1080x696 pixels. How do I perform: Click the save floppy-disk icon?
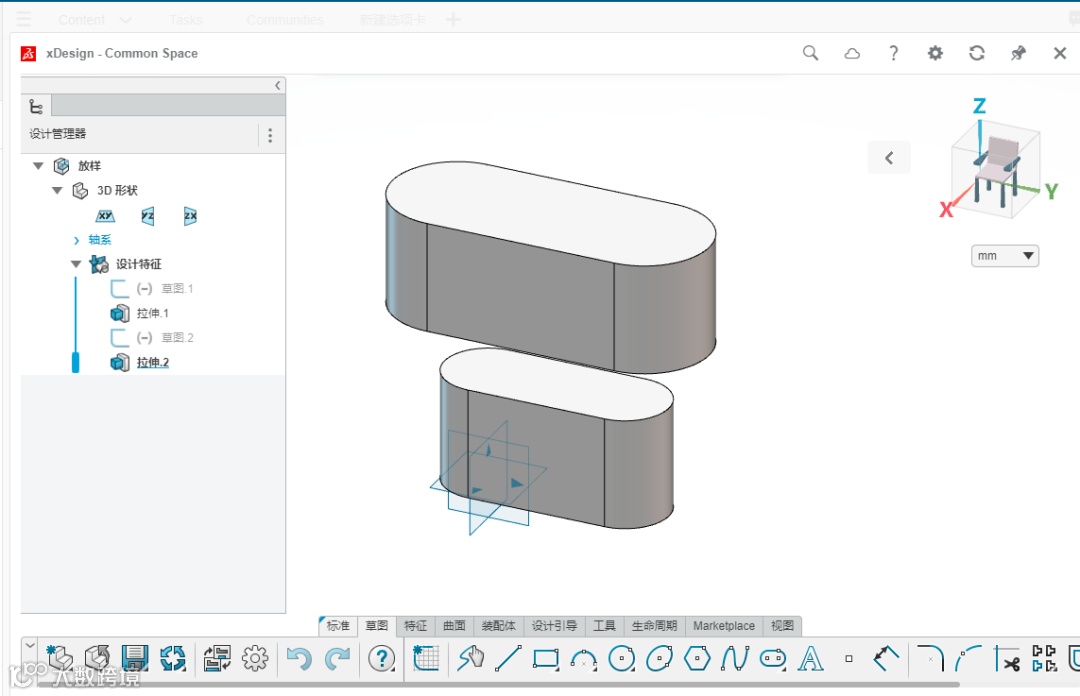coord(135,658)
